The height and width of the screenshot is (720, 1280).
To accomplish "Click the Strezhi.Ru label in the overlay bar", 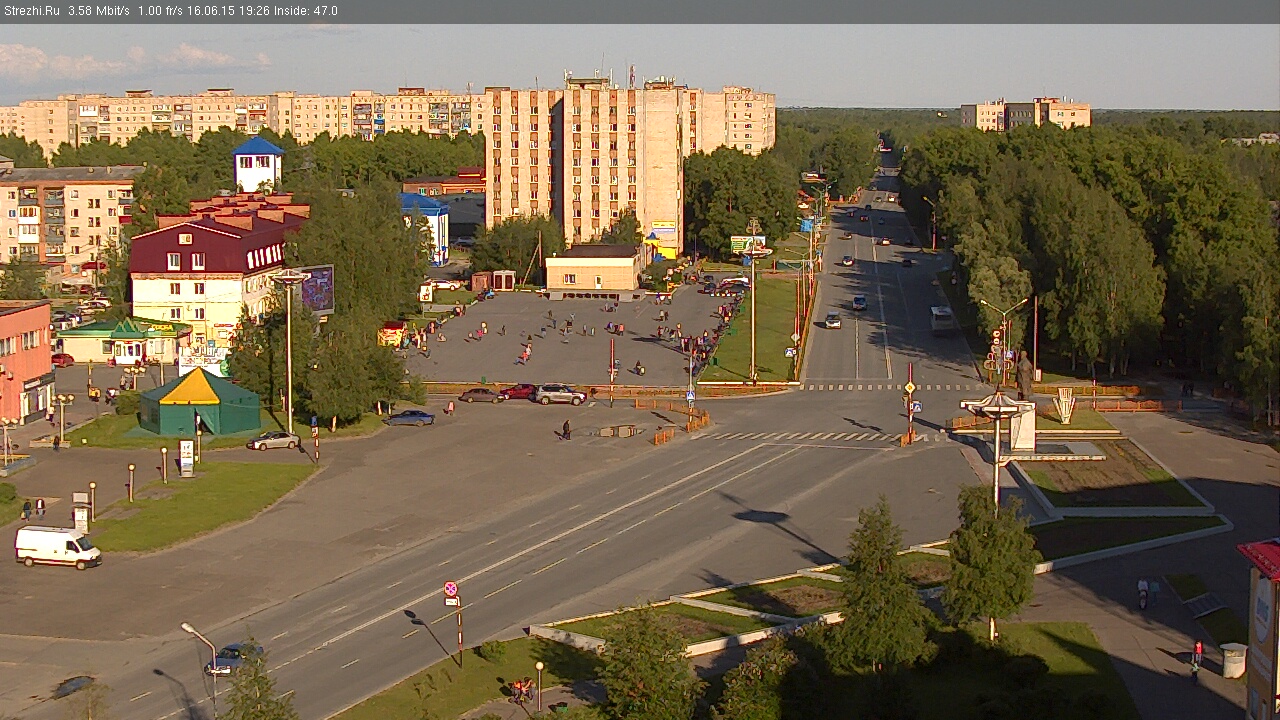I will coord(31,11).
